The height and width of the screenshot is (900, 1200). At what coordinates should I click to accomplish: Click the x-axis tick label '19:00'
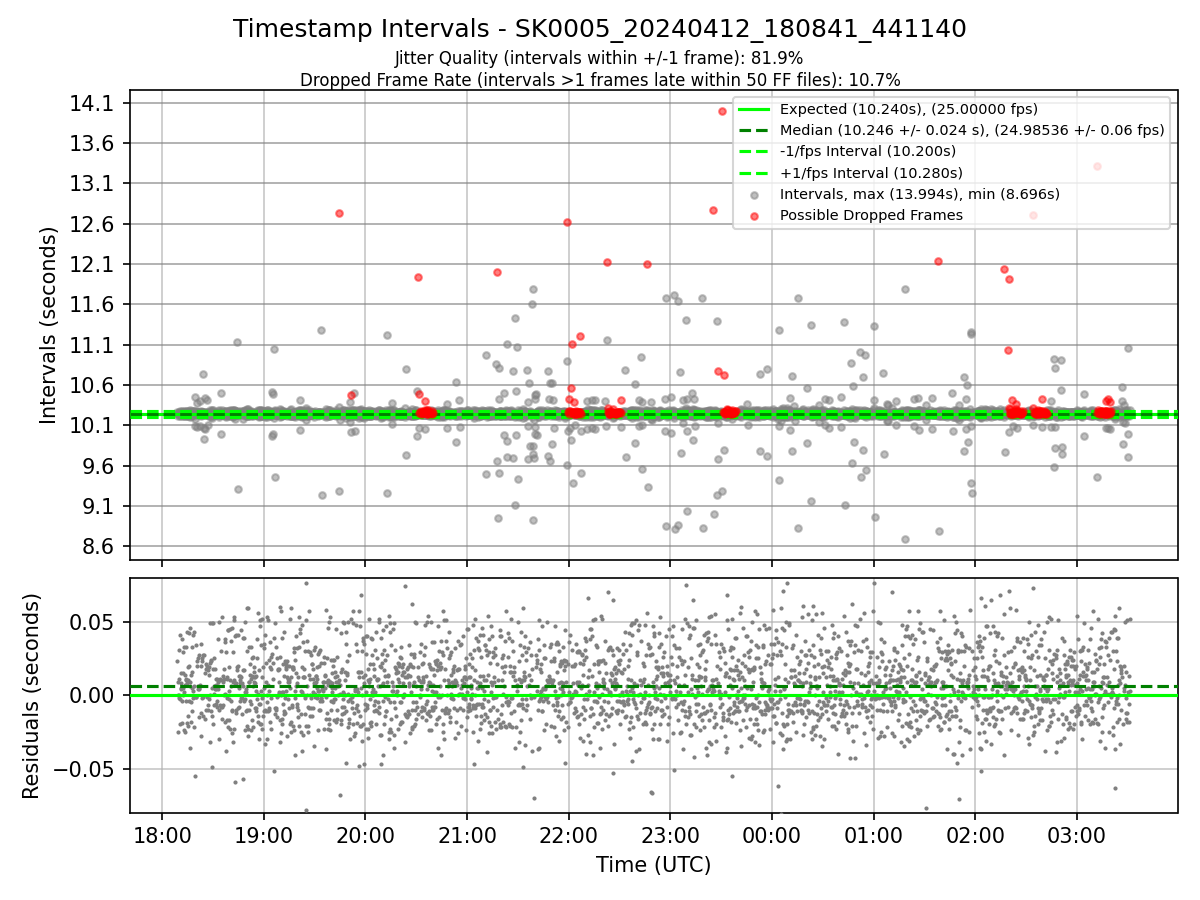[264, 834]
